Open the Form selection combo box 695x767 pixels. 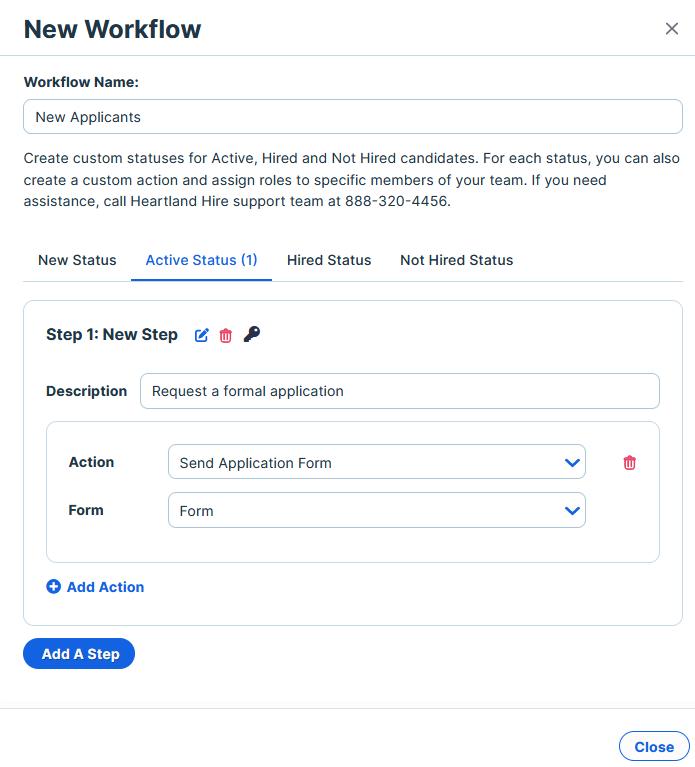377,510
